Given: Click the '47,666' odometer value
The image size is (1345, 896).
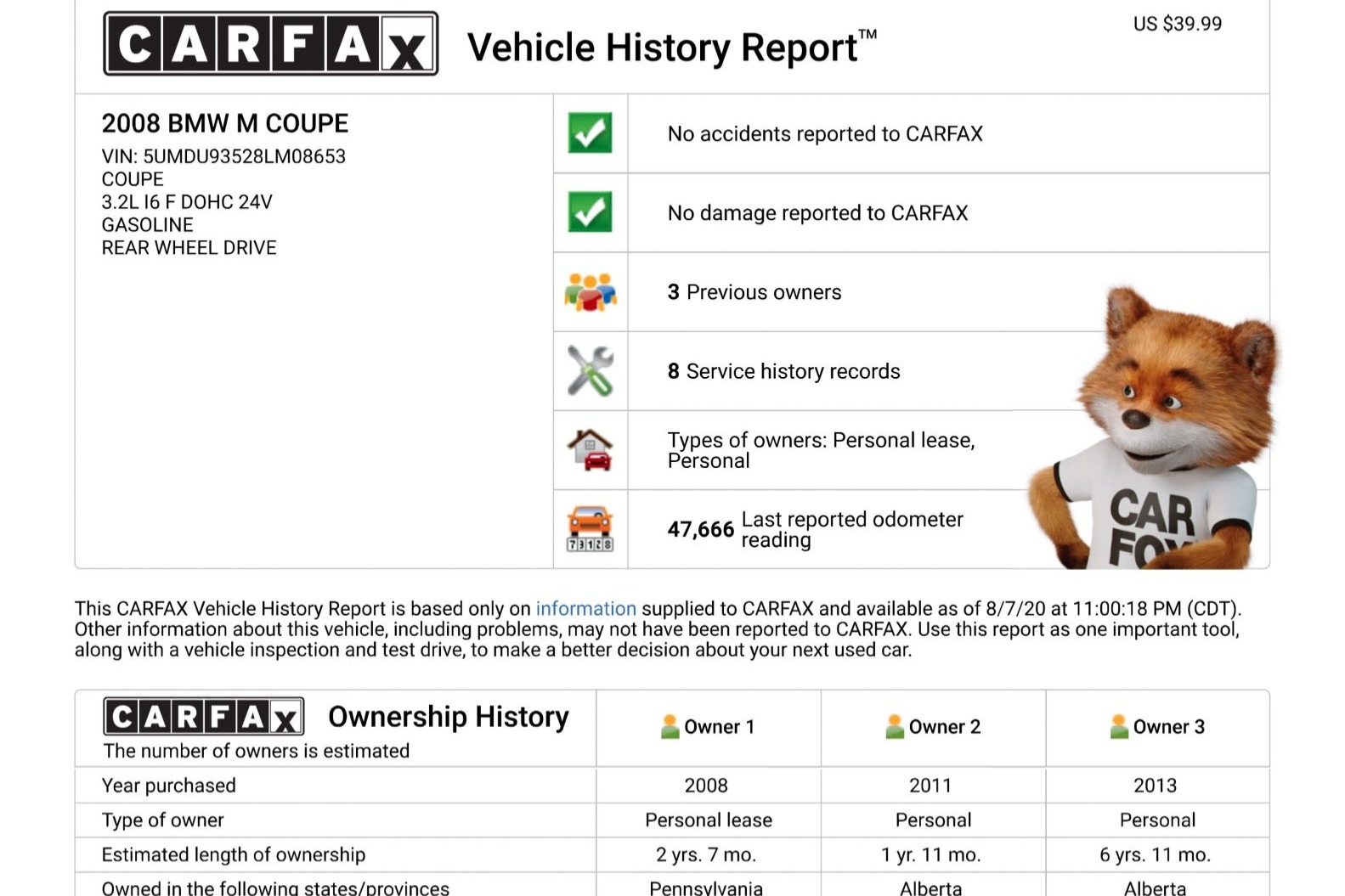Looking at the screenshot, I should click(700, 529).
